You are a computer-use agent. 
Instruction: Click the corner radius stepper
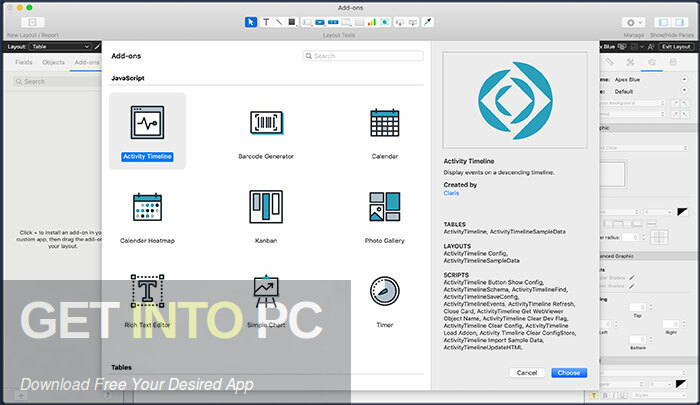[644, 237]
